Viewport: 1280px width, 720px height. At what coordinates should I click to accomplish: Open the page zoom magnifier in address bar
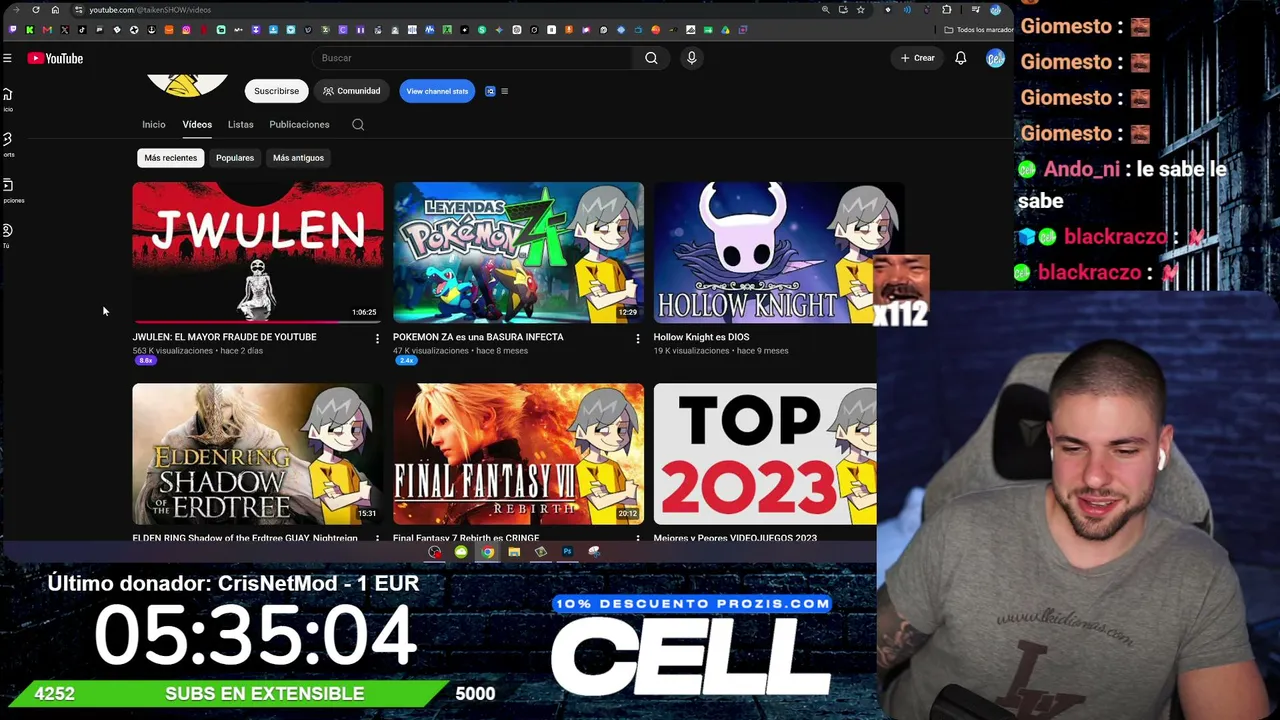(825, 10)
